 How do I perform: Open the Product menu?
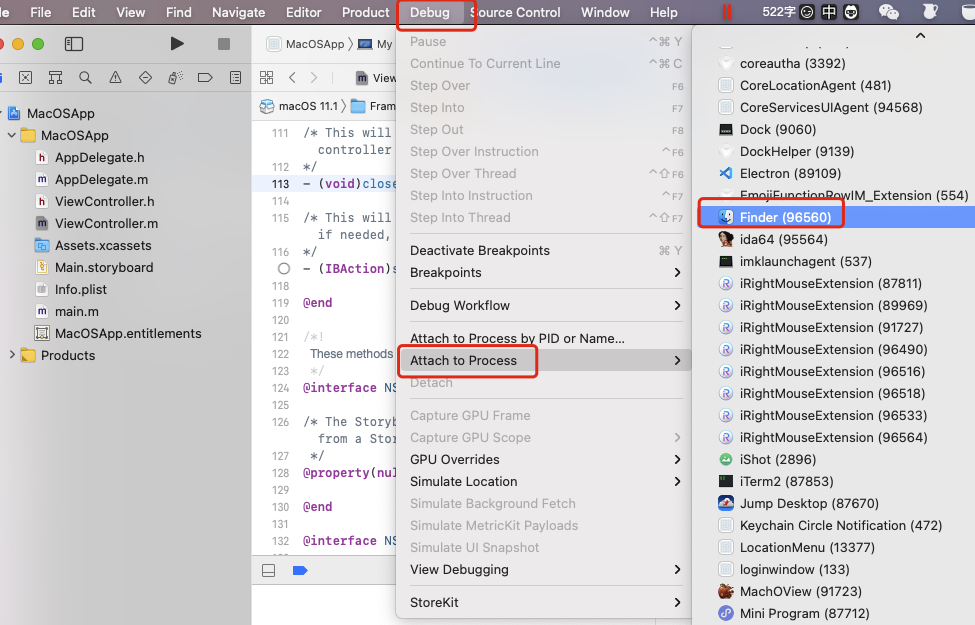tap(366, 12)
